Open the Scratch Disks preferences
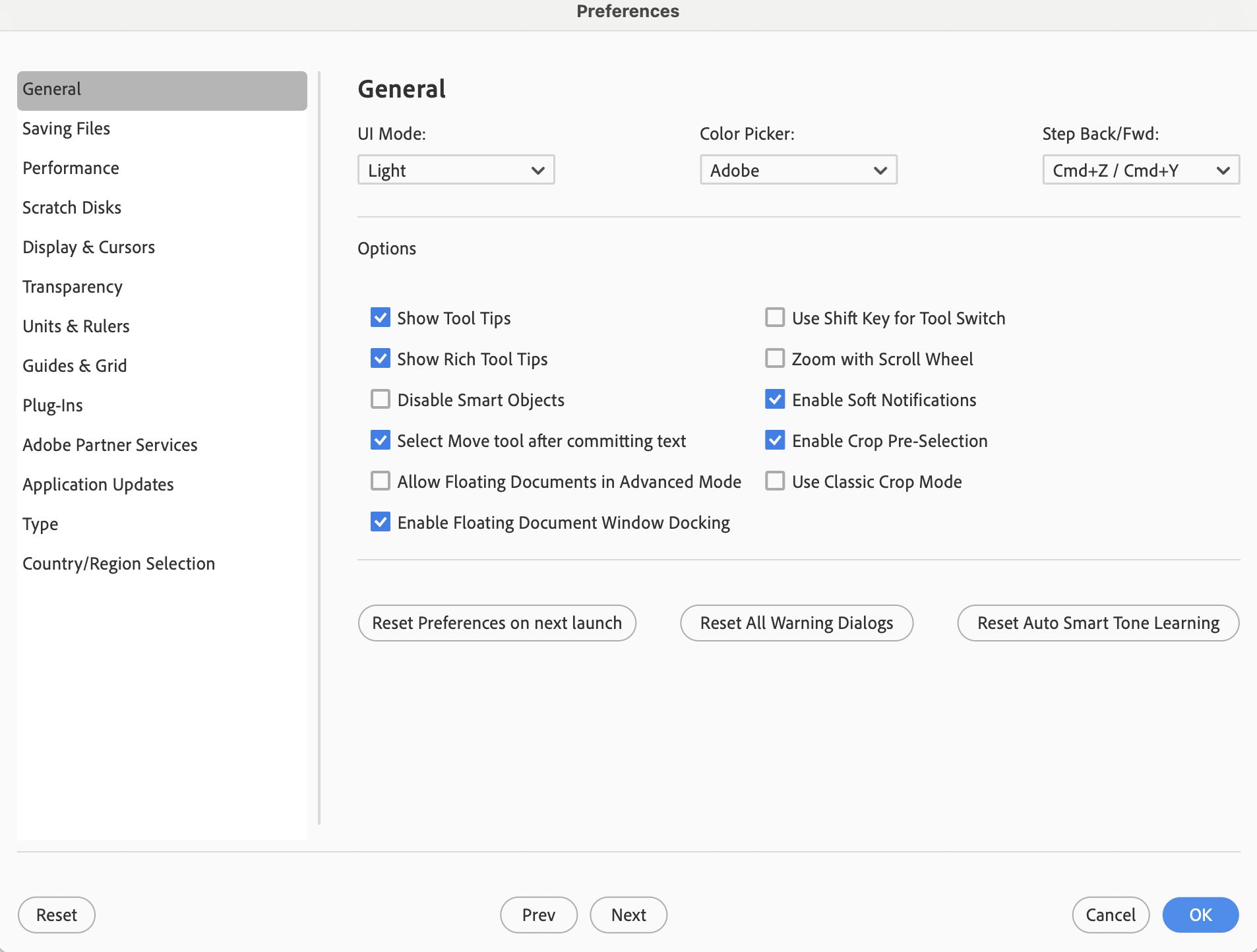The height and width of the screenshot is (952, 1257). (72, 207)
